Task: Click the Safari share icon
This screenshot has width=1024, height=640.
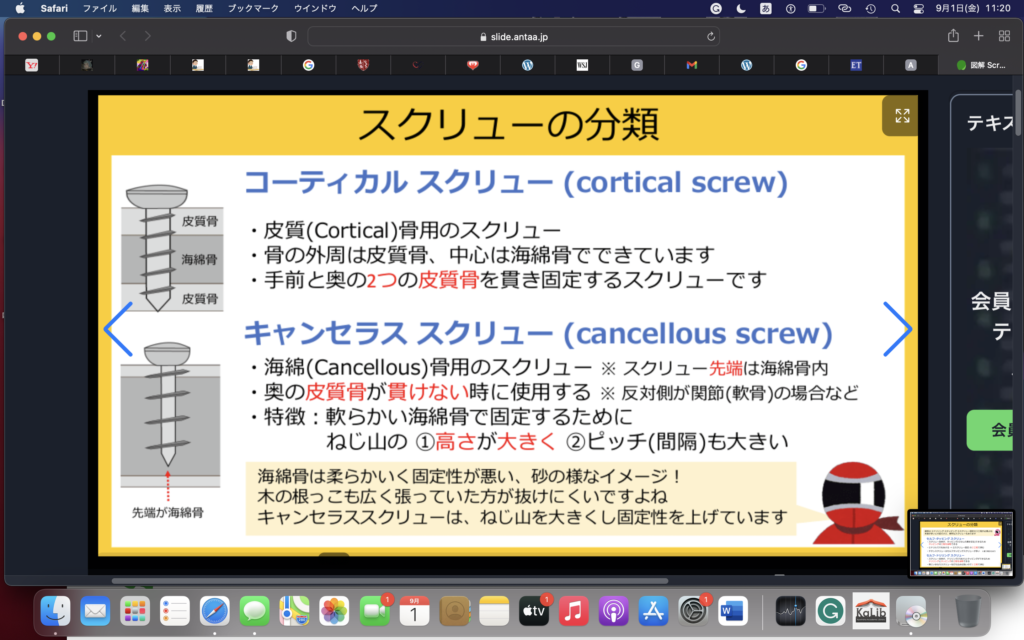Action: click(953, 36)
